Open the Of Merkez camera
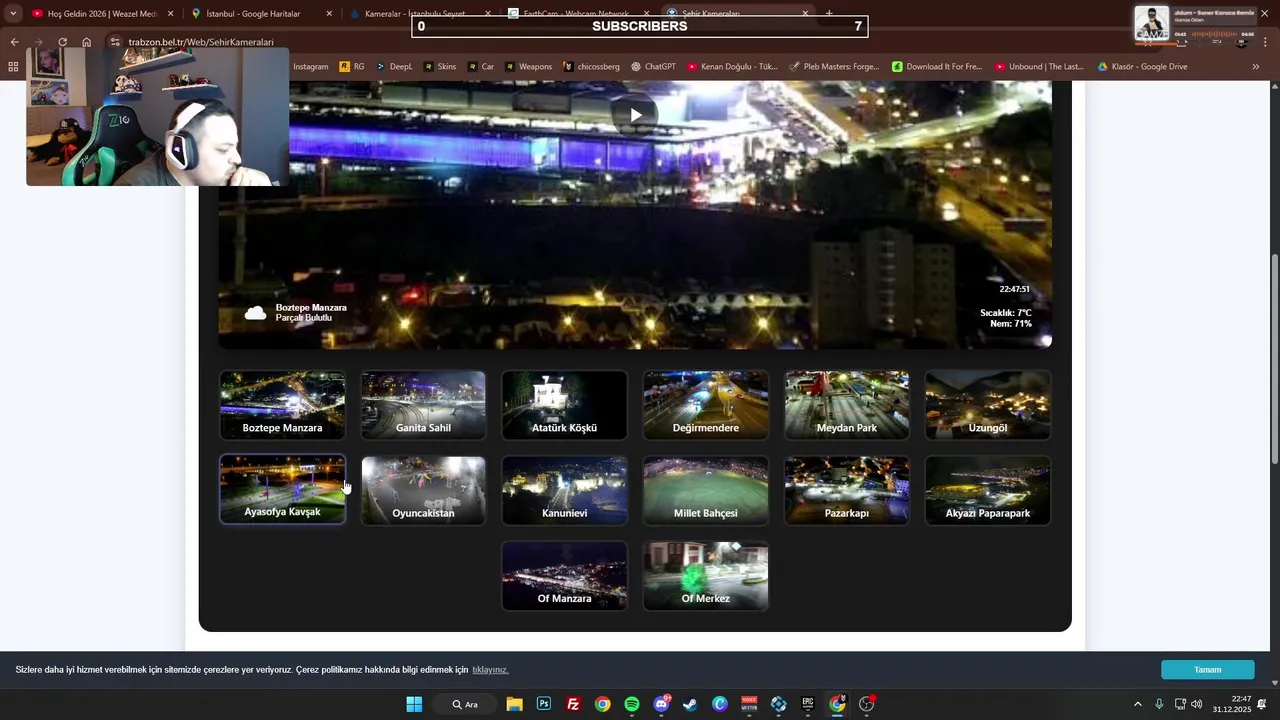Viewport: 1280px width, 720px height. (x=705, y=576)
